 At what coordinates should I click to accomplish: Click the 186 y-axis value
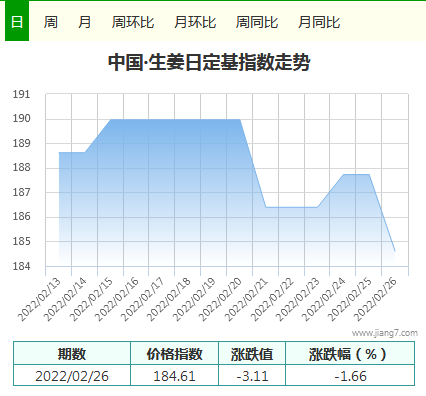21,217
